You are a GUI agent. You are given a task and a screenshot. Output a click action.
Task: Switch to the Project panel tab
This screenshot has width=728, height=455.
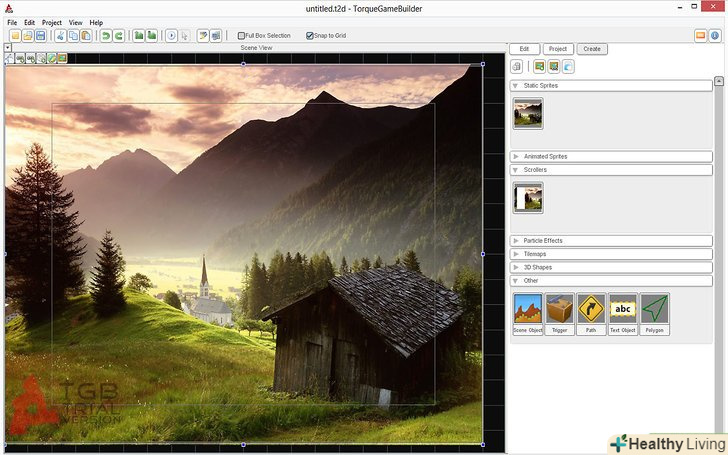pos(558,49)
